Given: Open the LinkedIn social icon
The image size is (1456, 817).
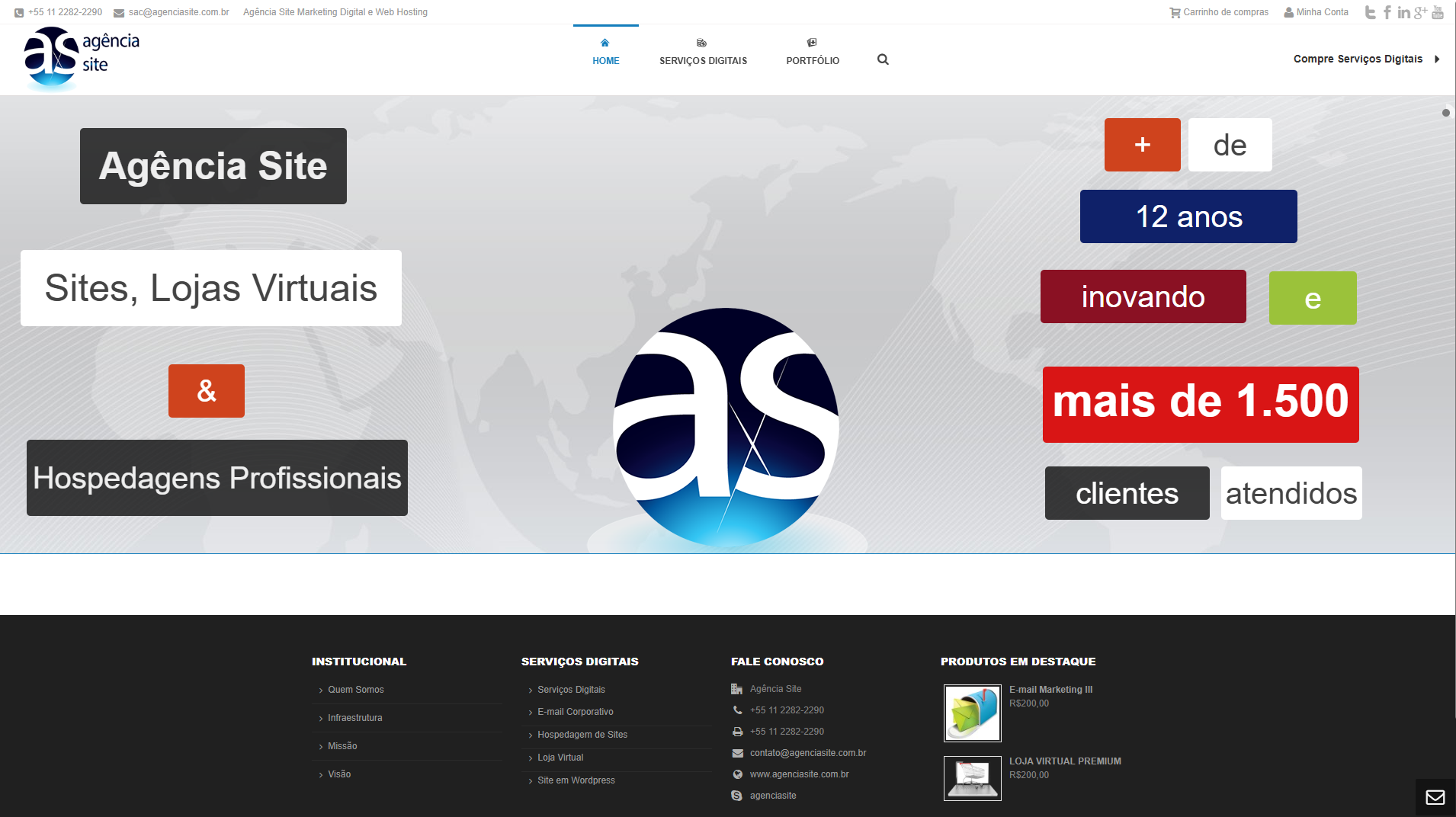Looking at the screenshot, I should point(1403,12).
